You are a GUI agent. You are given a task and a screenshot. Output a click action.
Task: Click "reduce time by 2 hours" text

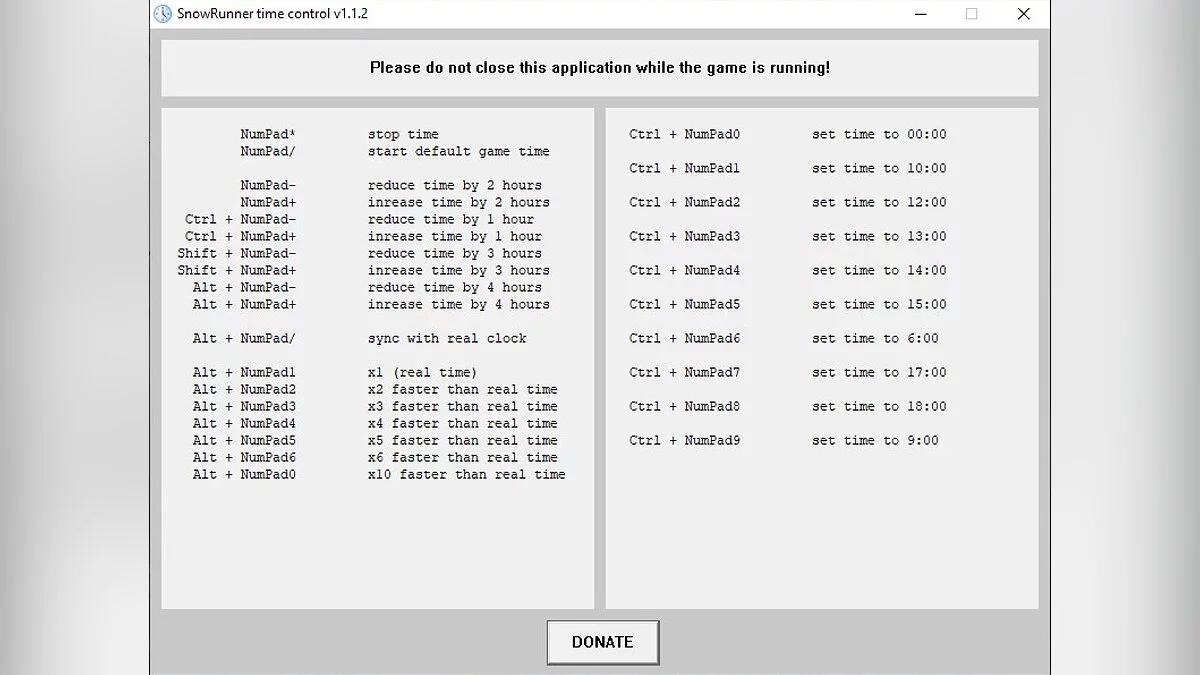455,185
